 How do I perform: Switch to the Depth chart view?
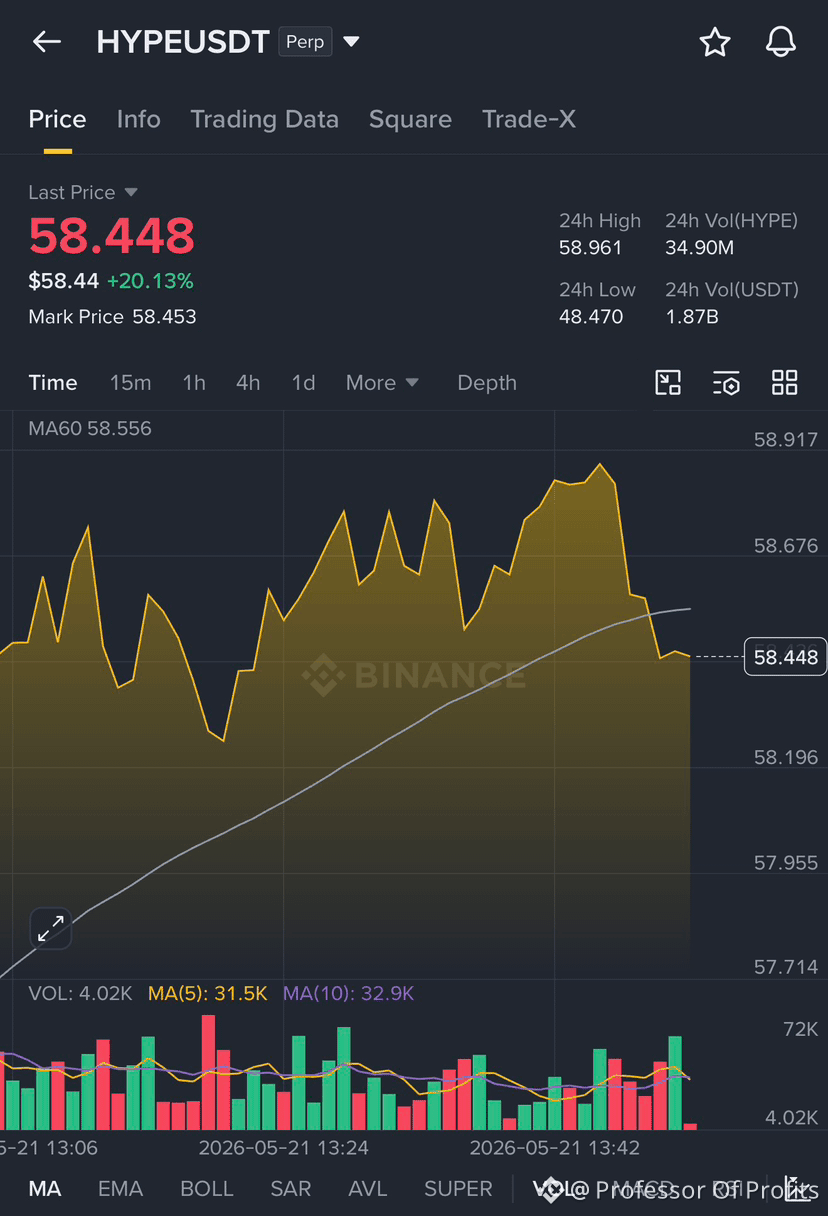[x=487, y=383]
